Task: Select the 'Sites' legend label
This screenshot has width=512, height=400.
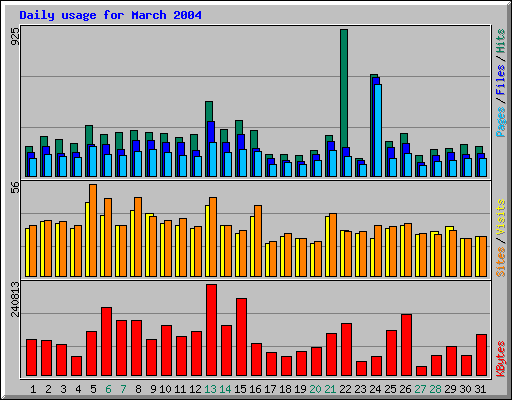Action: tap(500, 262)
